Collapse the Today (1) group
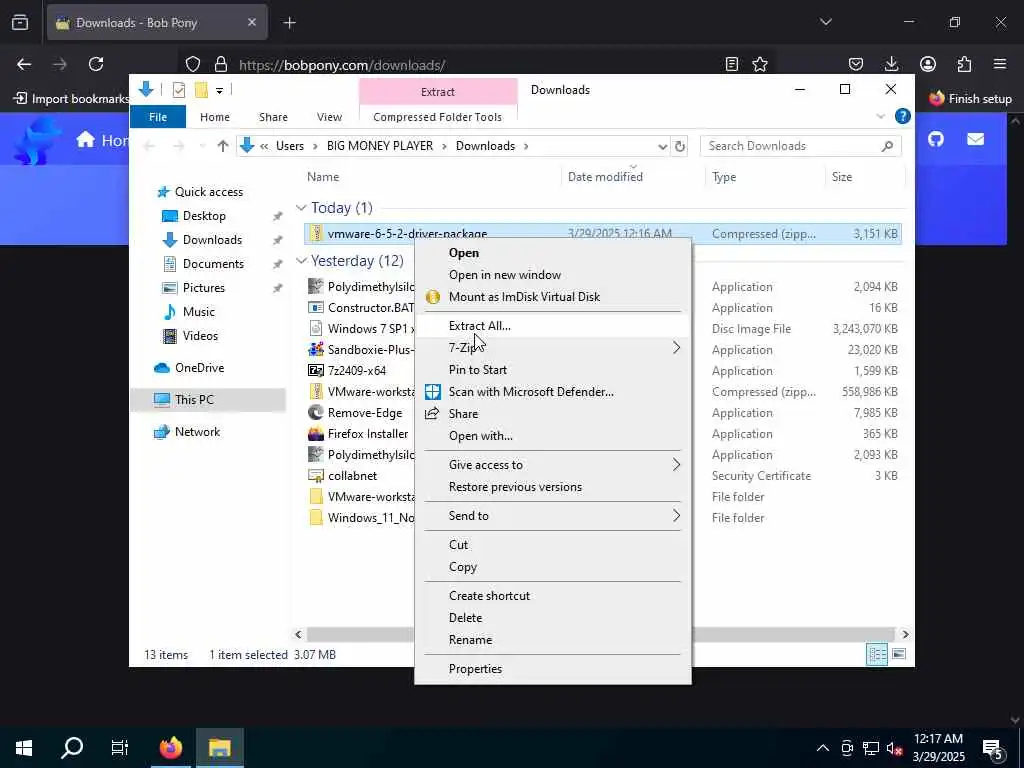Screen dimensions: 1024x768 click(301, 208)
